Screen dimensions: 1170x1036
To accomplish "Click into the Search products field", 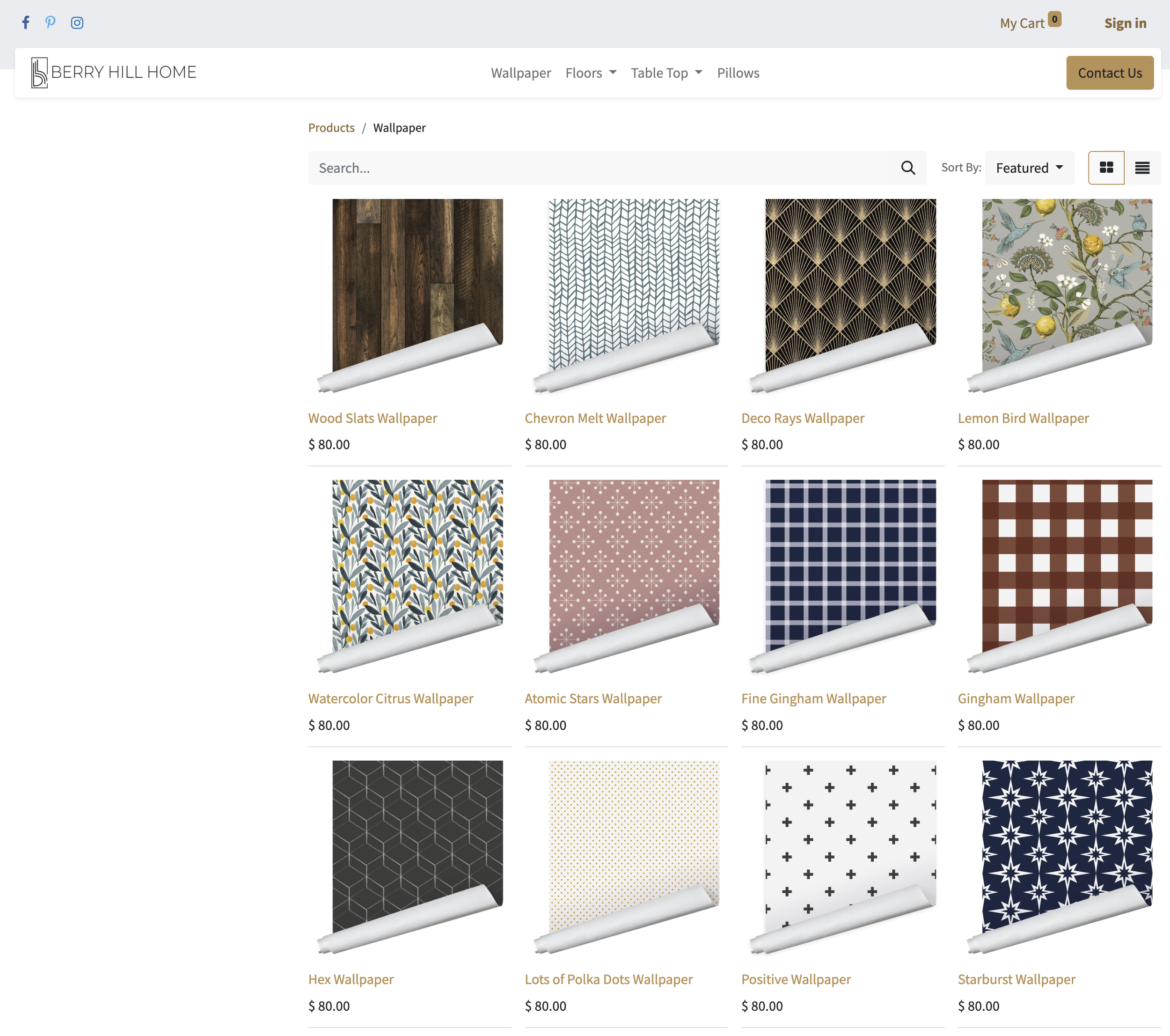I will (x=601, y=168).
